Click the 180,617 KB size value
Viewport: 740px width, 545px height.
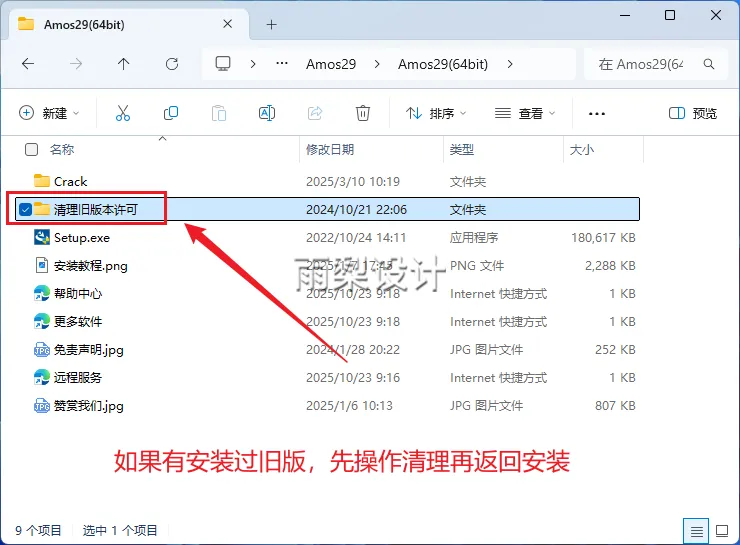click(603, 237)
